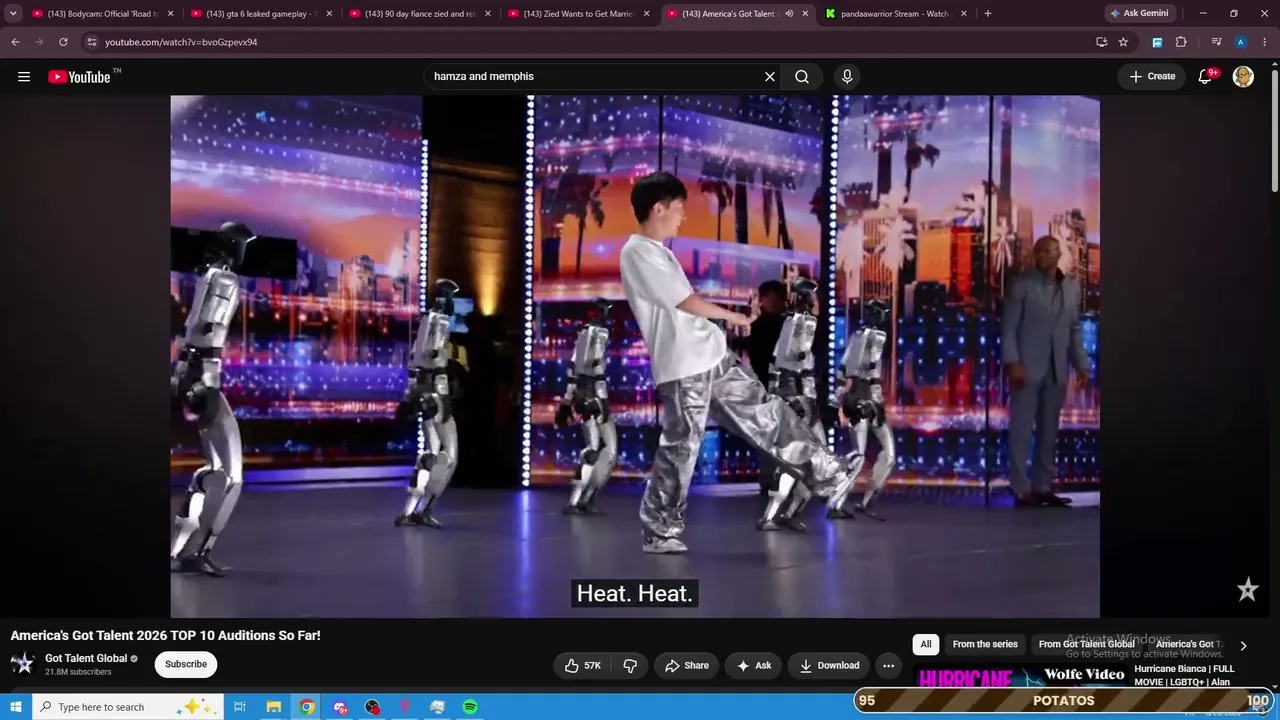Image resolution: width=1280 pixels, height=720 pixels.
Task: Open more actions three-dot menu under video
Action: pyautogui.click(x=888, y=666)
